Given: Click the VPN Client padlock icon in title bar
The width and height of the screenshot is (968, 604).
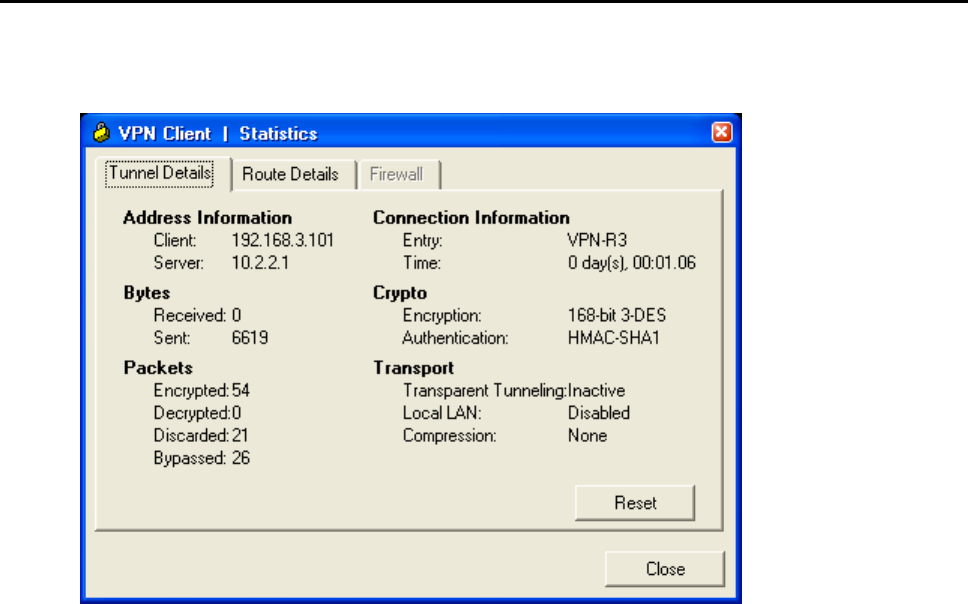Looking at the screenshot, I should pyautogui.click(x=101, y=133).
